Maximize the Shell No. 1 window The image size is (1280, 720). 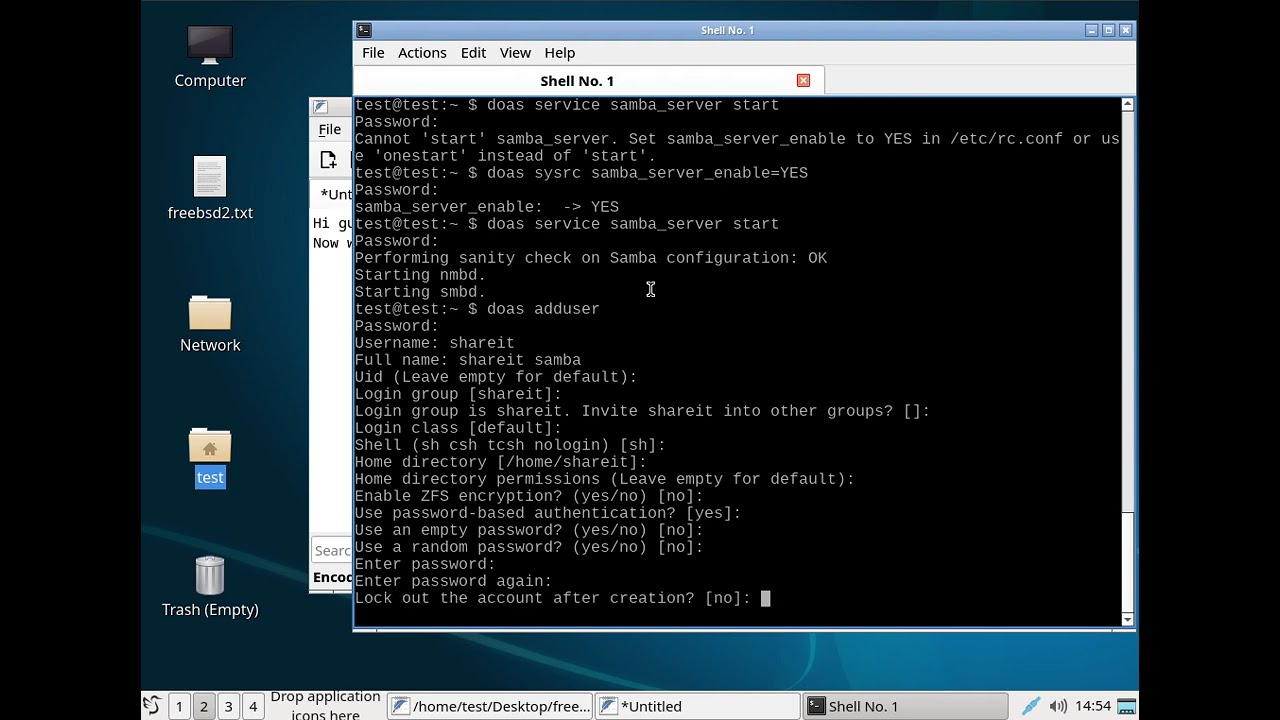click(x=1108, y=30)
